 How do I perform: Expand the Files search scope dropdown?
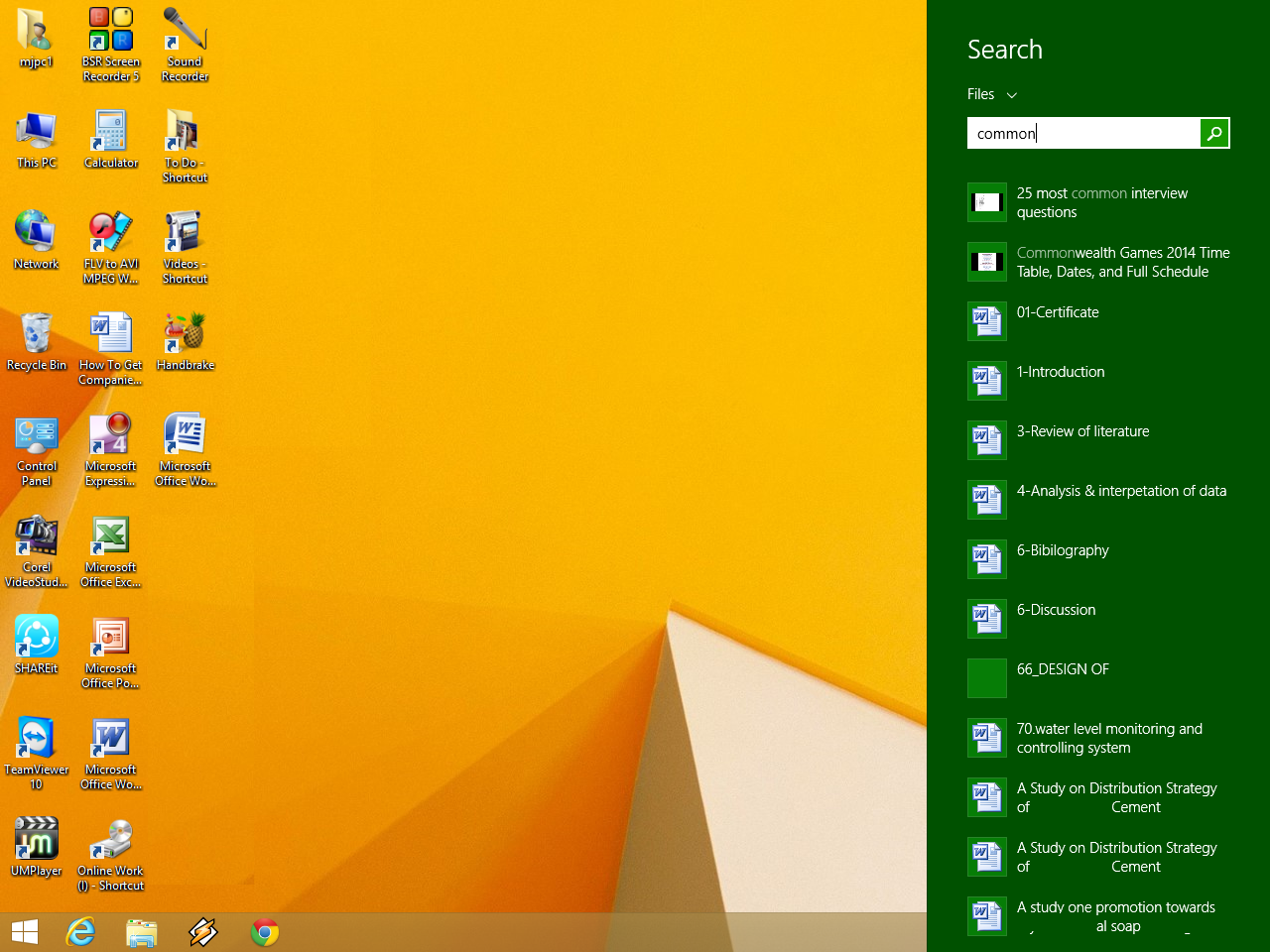tap(992, 94)
